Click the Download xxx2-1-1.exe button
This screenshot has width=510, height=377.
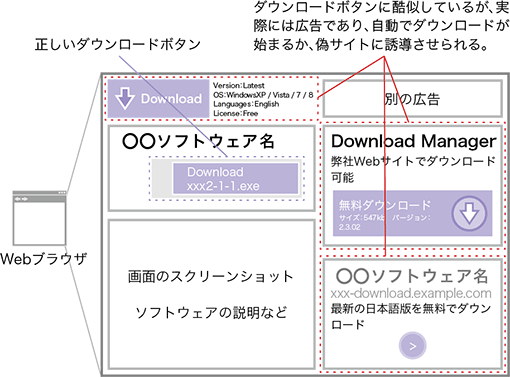[x=235, y=179]
